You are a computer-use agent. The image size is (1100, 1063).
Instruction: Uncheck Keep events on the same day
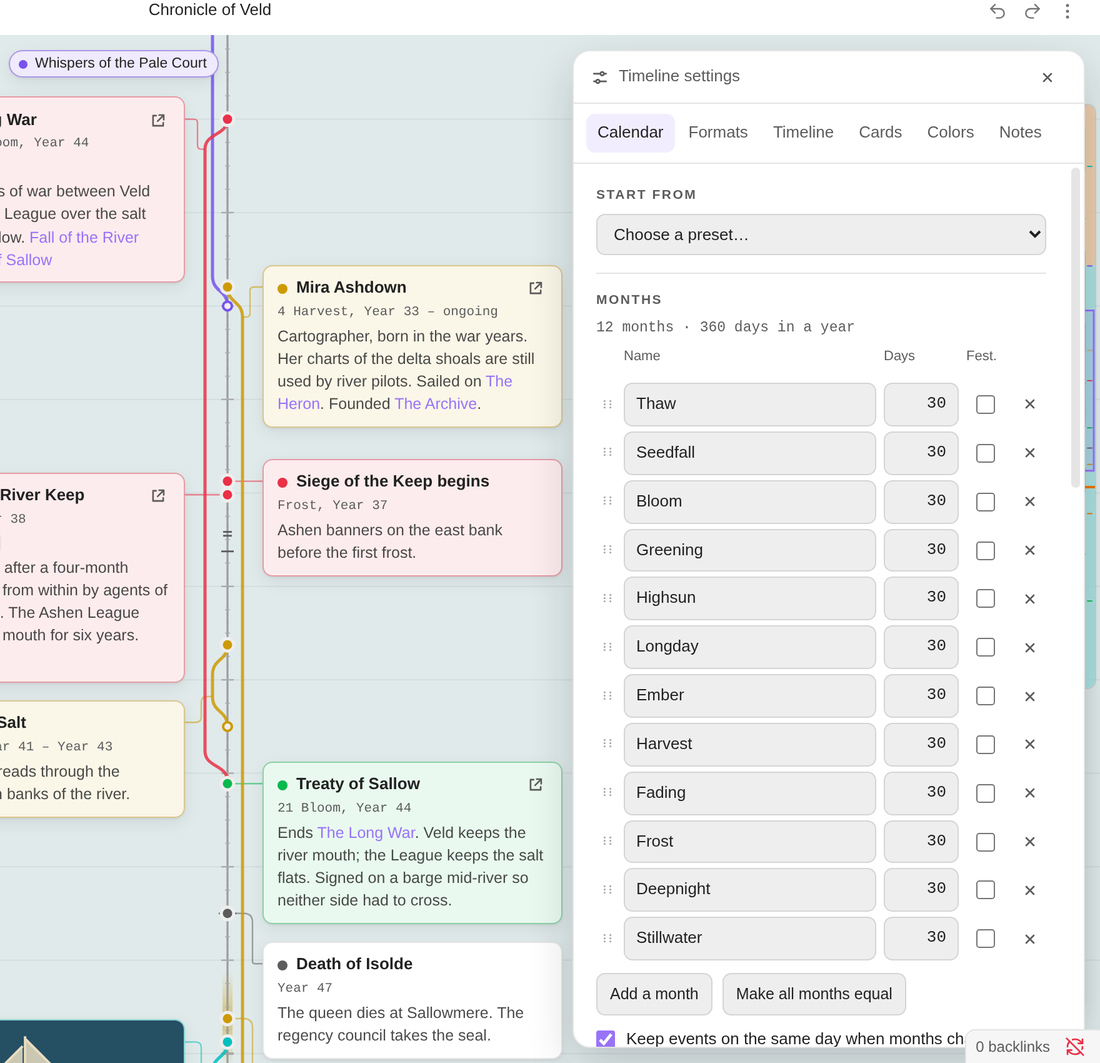[x=605, y=1039]
